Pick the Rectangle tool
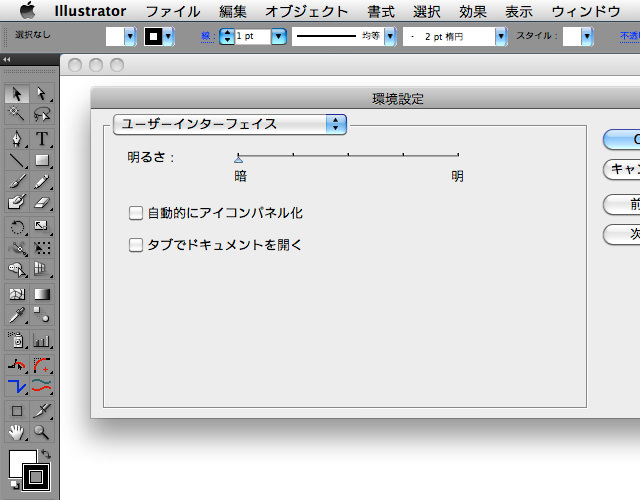 [42, 160]
